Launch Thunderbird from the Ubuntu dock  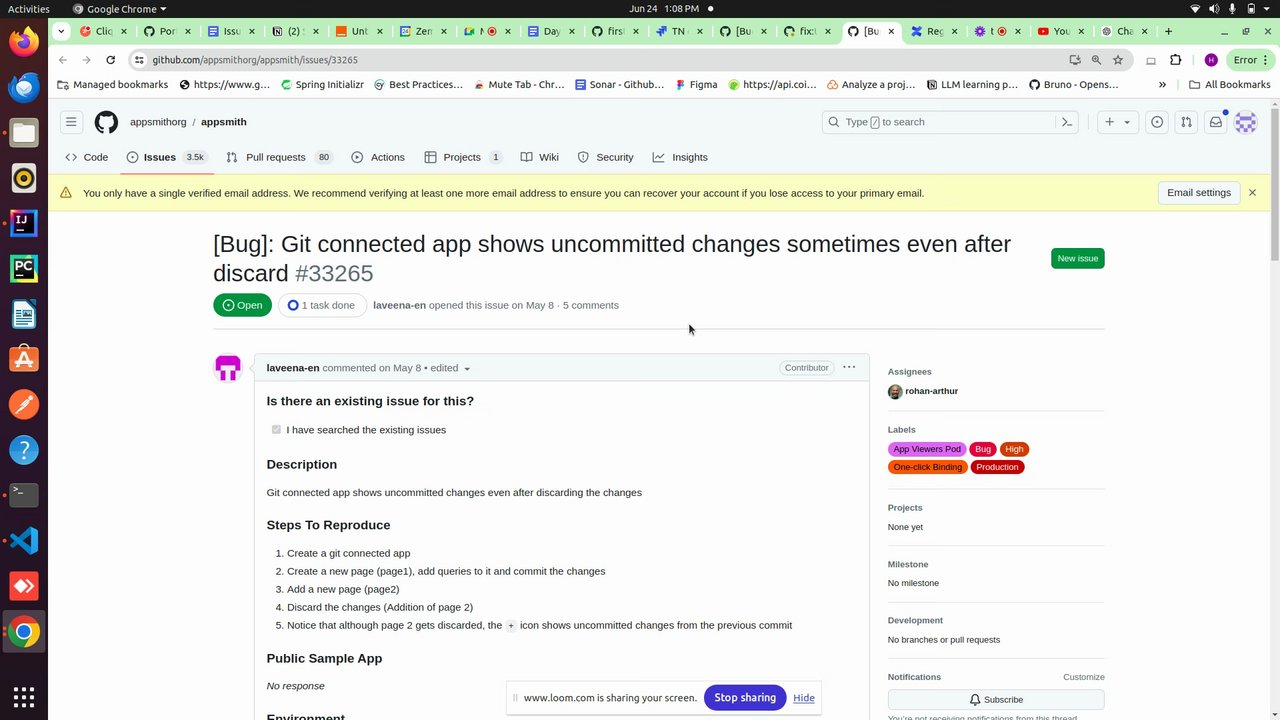(x=24, y=87)
